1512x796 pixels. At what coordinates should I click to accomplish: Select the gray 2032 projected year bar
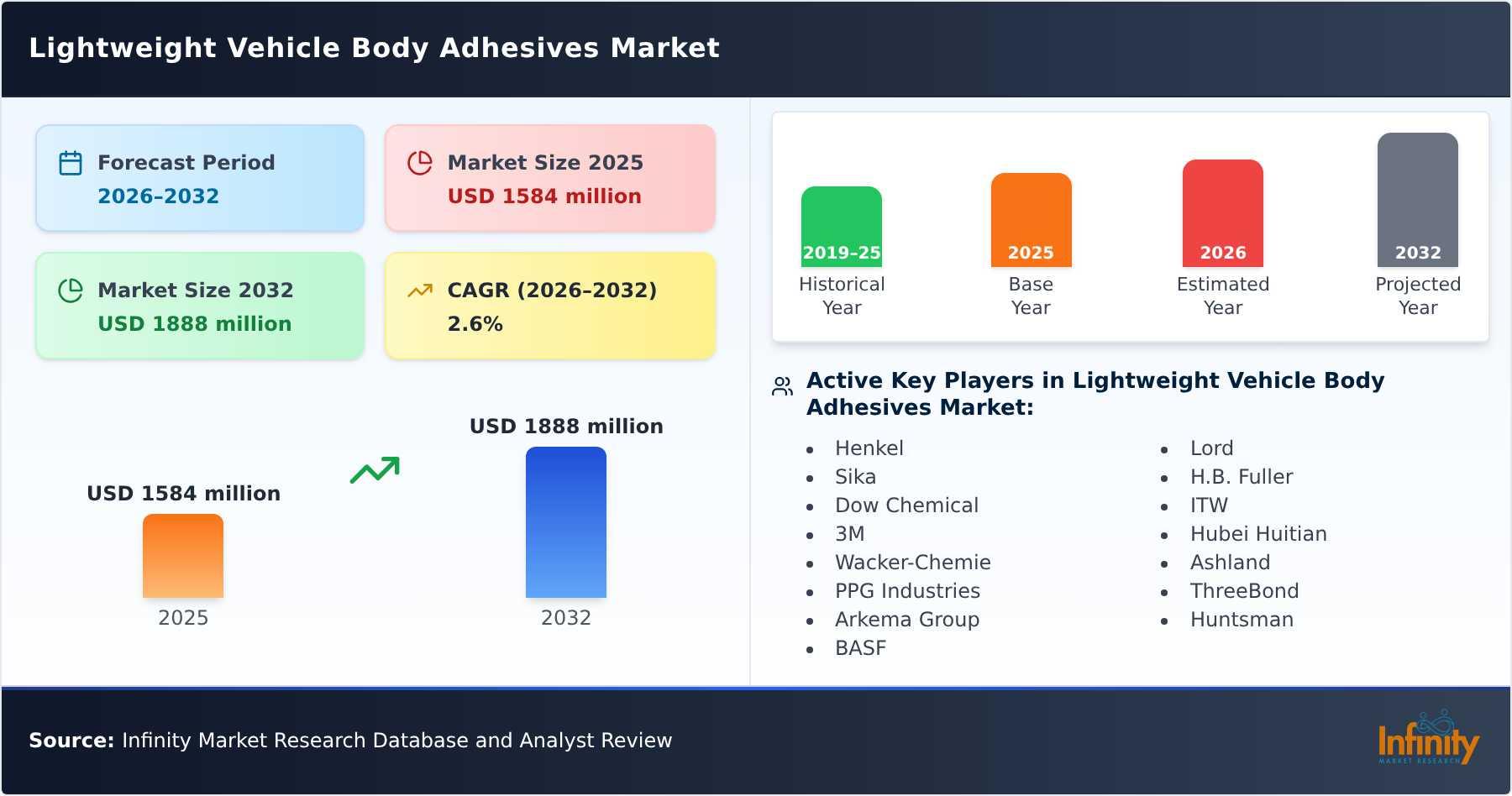tap(1418, 200)
